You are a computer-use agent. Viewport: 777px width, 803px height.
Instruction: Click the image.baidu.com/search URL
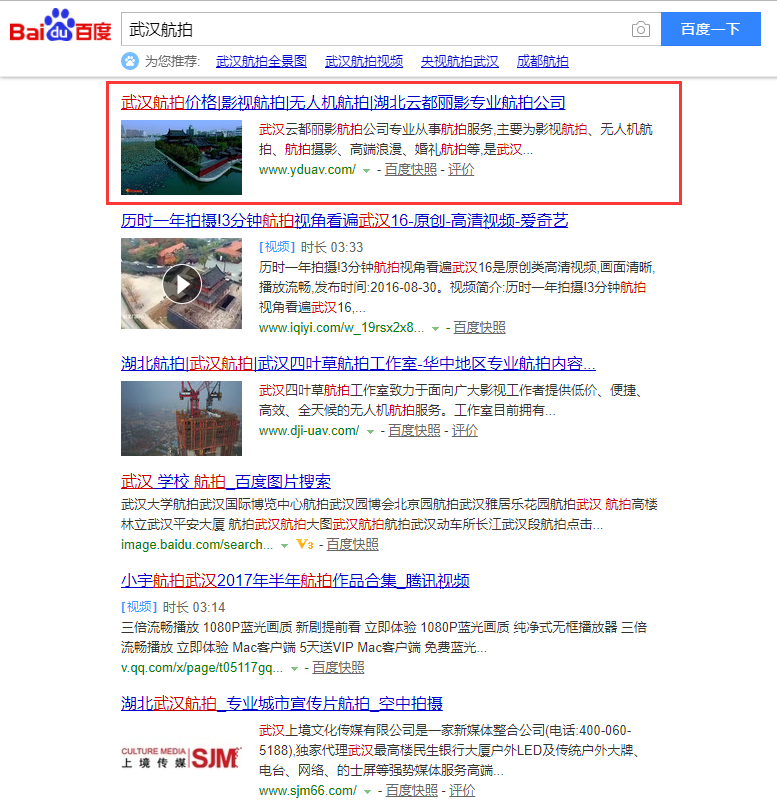click(197, 544)
